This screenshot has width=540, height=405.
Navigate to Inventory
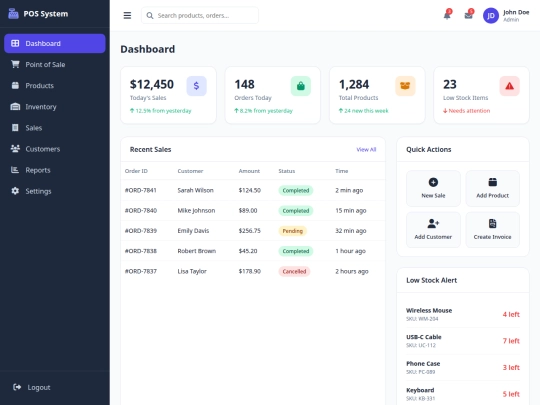tap(55, 107)
